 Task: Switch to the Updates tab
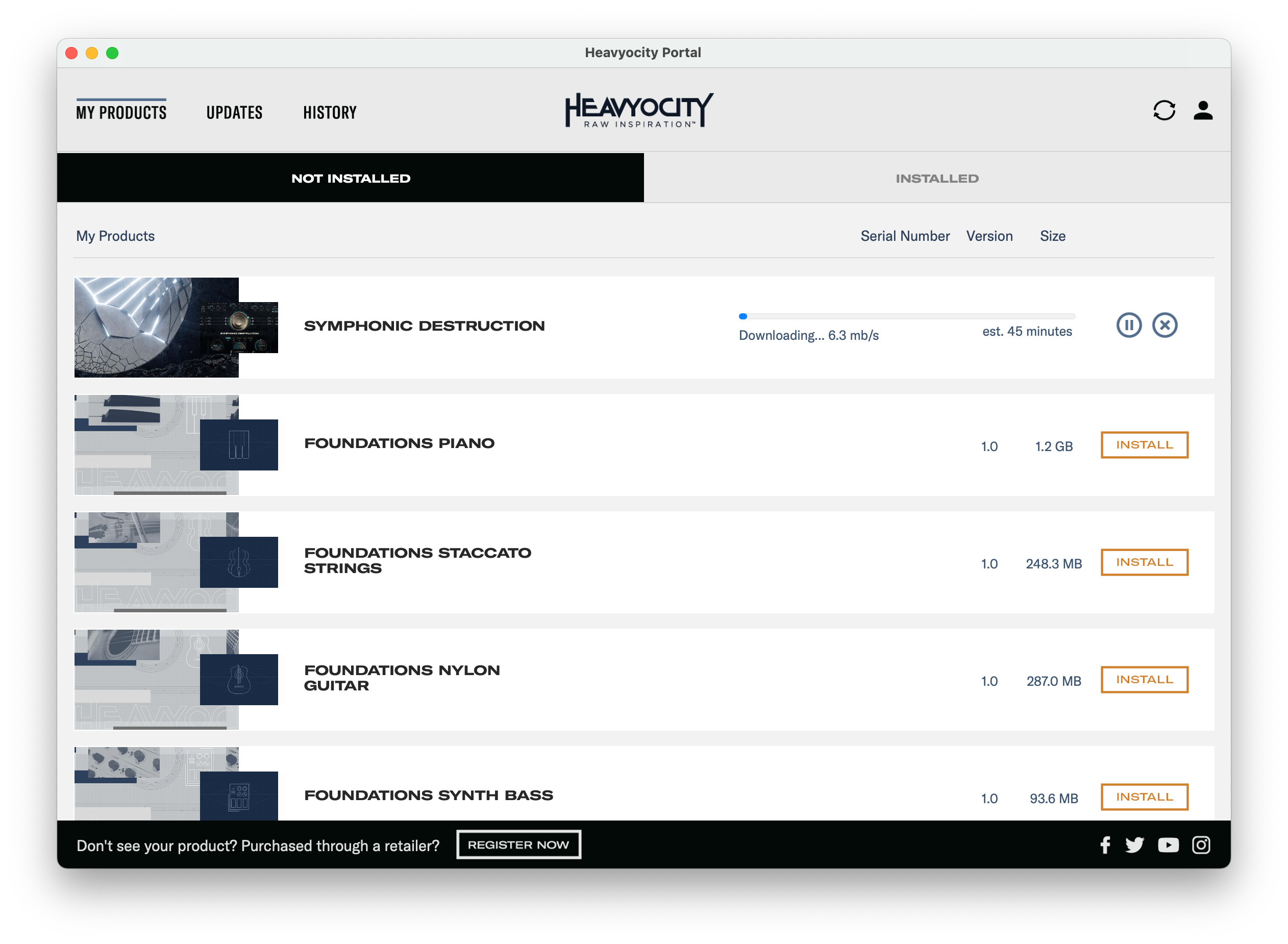[x=234, y=112]
